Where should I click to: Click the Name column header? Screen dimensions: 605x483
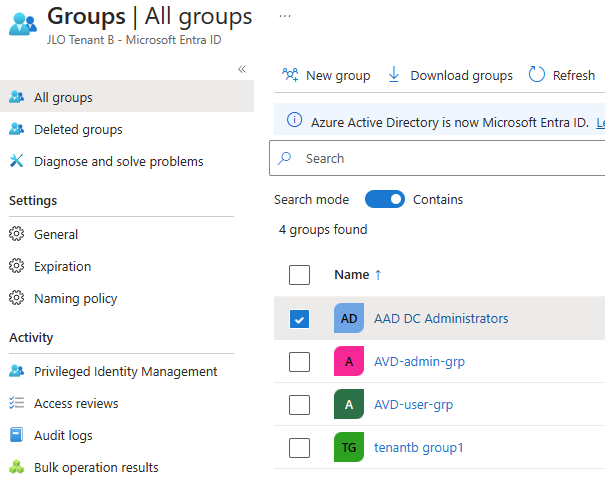coord(352,275)
